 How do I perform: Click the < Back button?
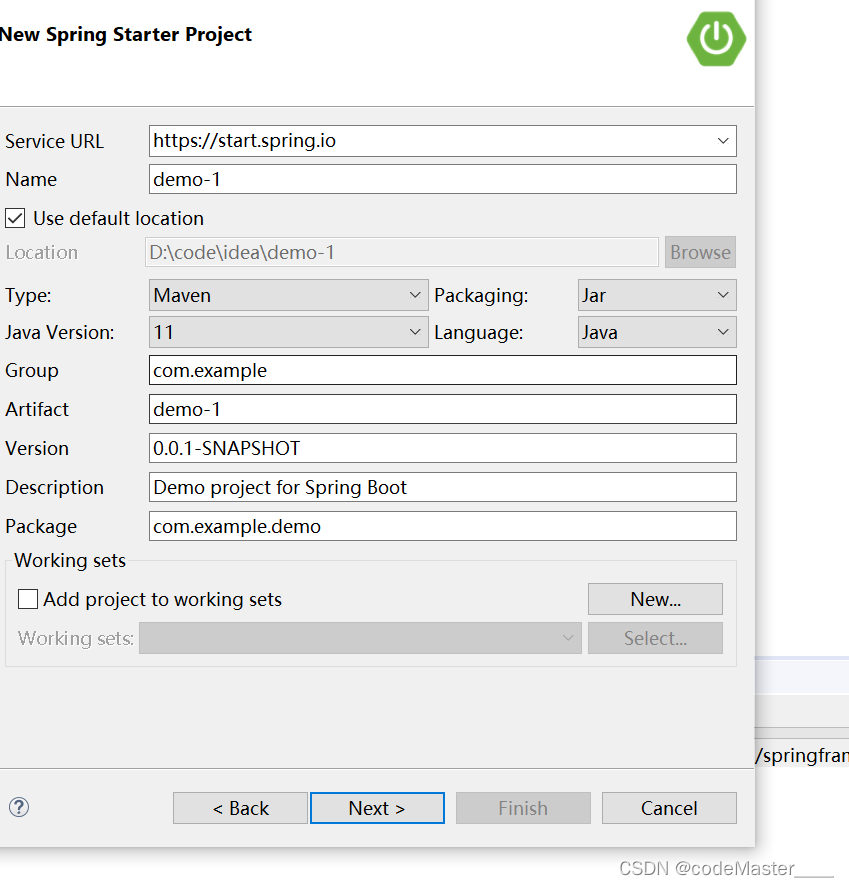240,808
